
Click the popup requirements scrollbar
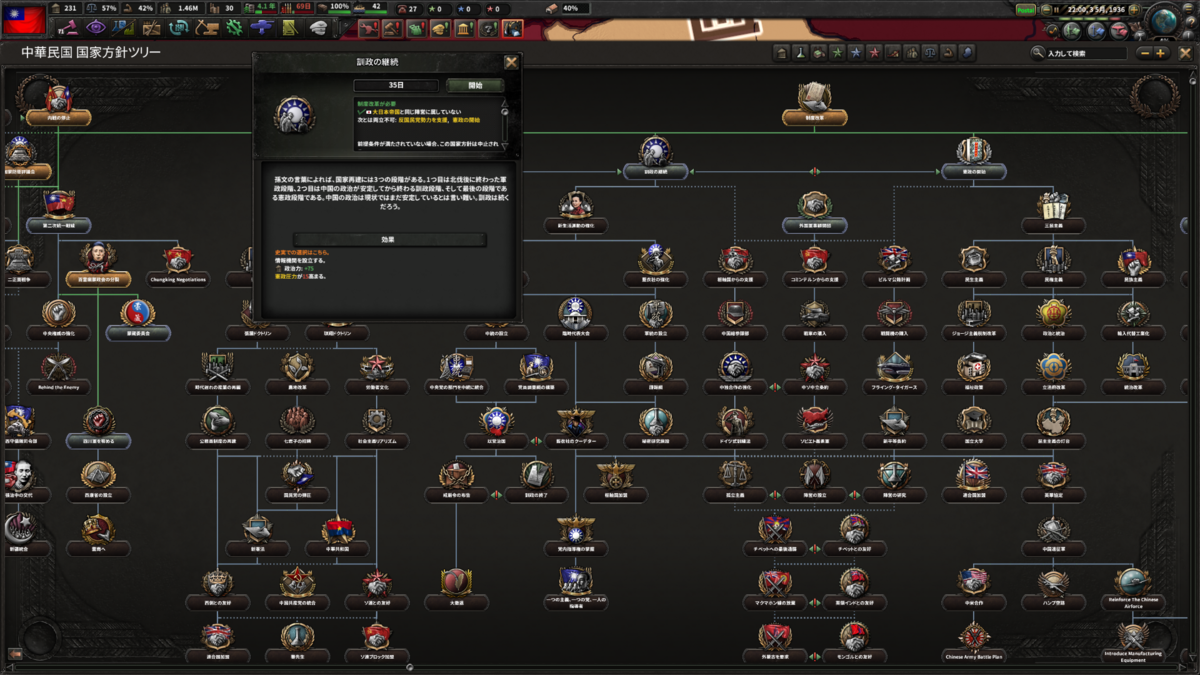[505, 125]
